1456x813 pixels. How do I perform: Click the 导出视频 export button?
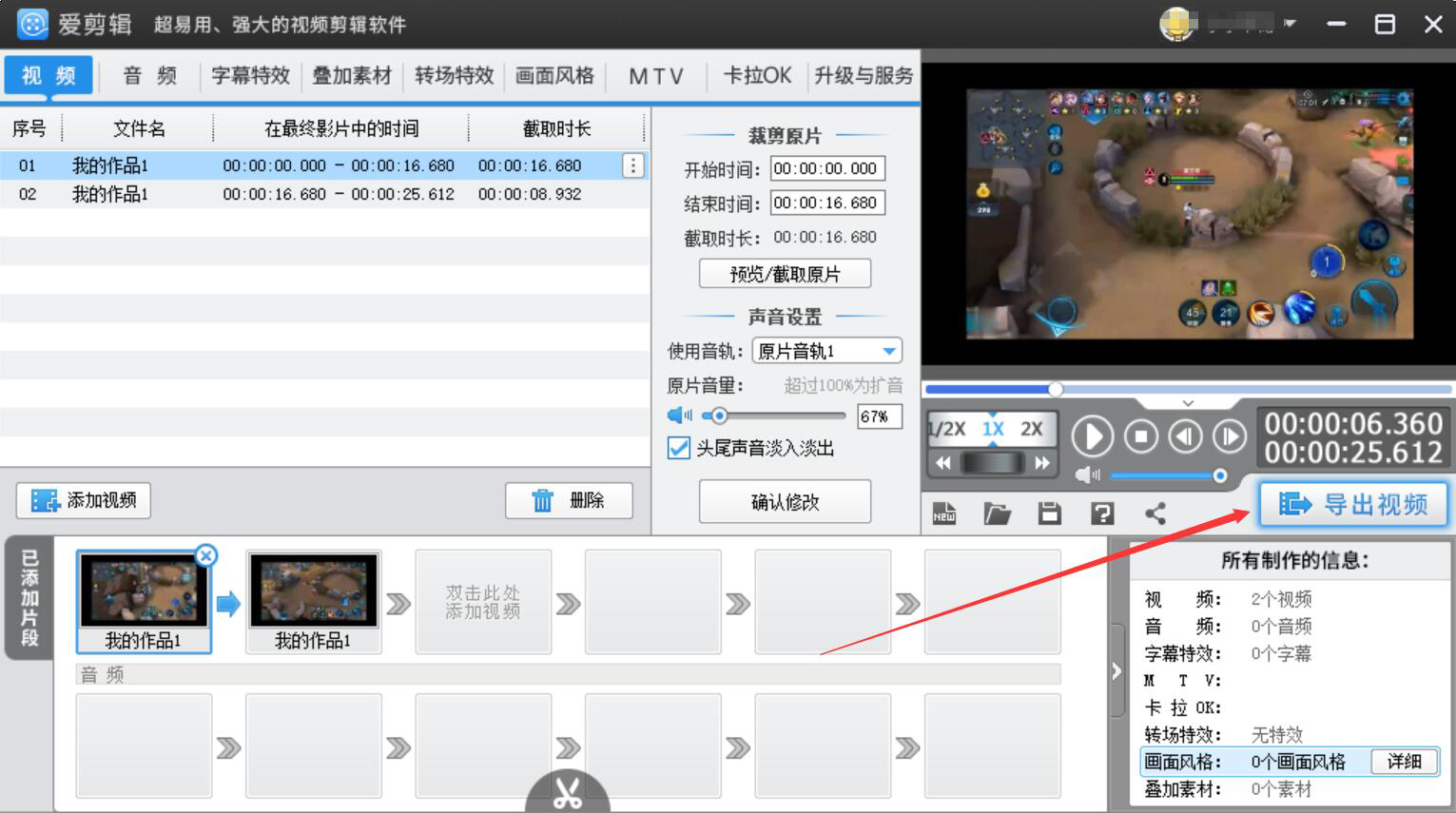pos(1354,504)
